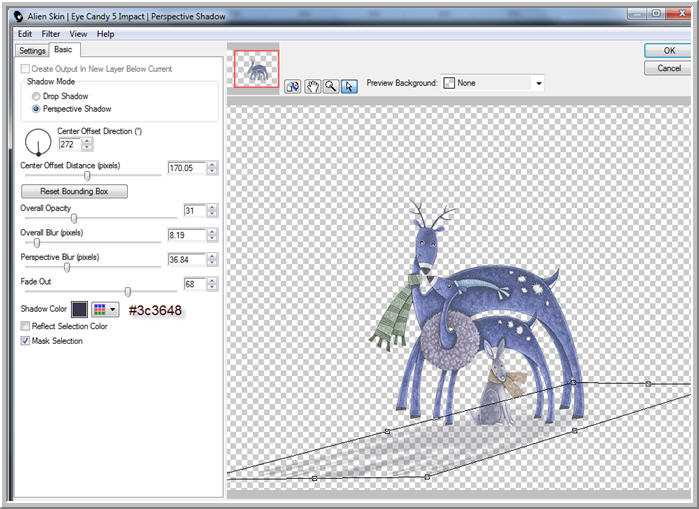Switch to the Basic tab
Image resolution: width=699 pixels, height=509 pixels.
(63, 49)
